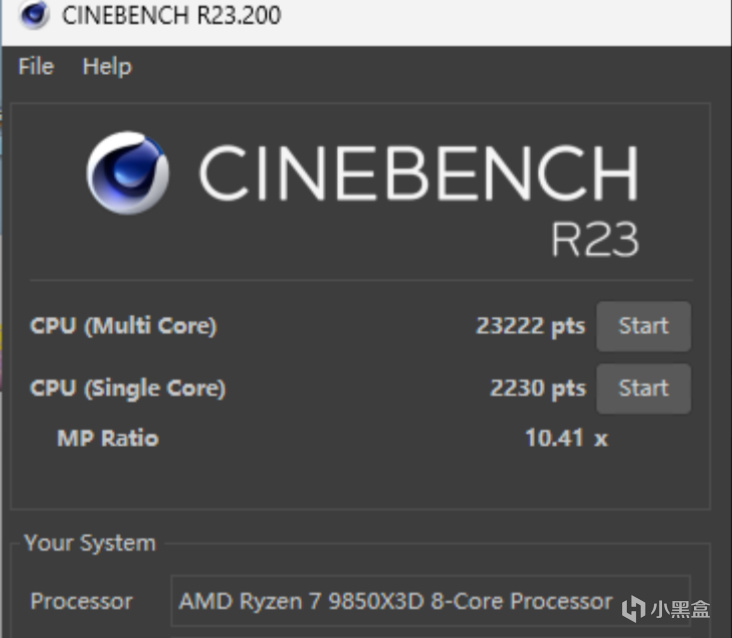The height and width of the screenshot is (638, 732).
Task: Click the 10.41 x MP Ratio value
Action: (566, 438)
